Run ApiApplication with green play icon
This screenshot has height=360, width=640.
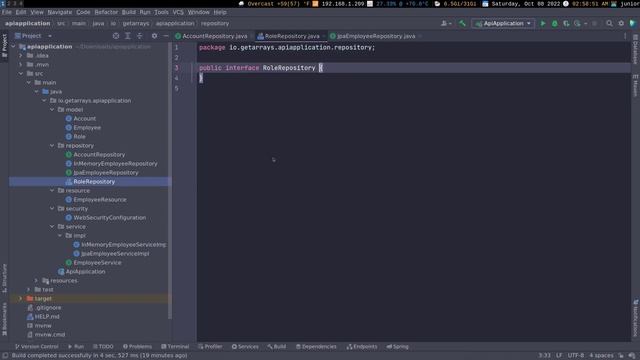[543, 24]
